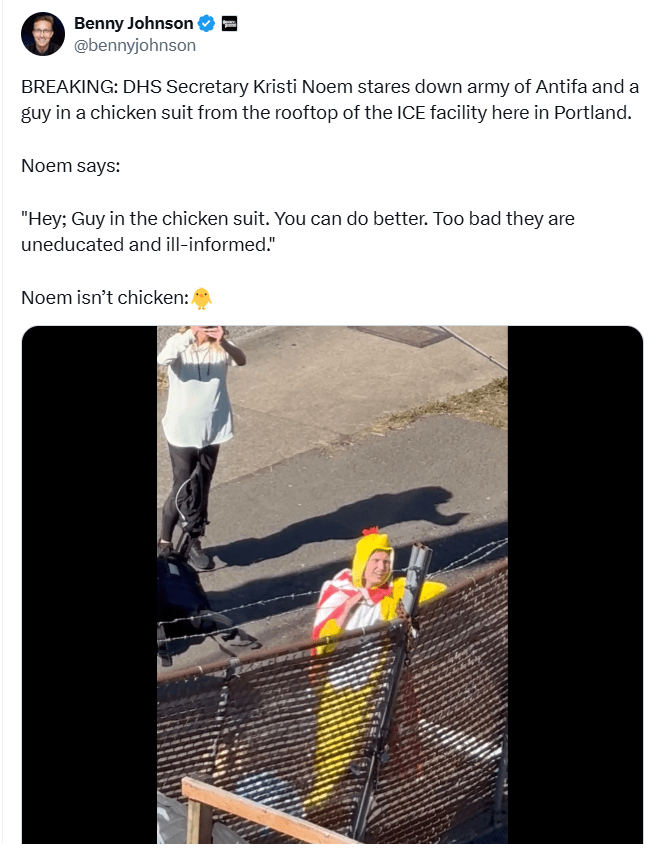Open Benny Johnson's profile avatar
659x854 pixels.
[x=42, y=34]
